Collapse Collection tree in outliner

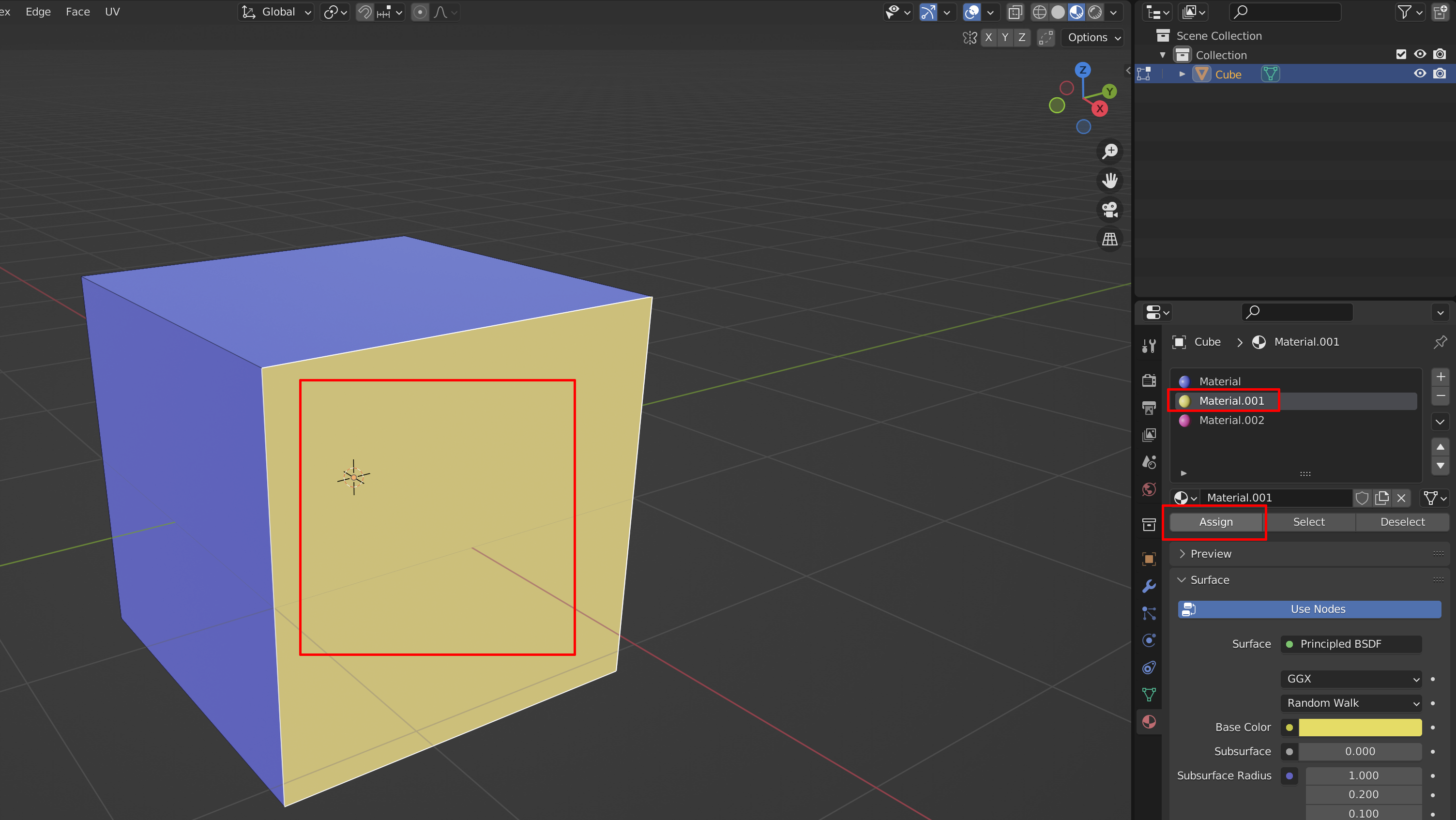pyautogui.click(x=1163, y=55)
